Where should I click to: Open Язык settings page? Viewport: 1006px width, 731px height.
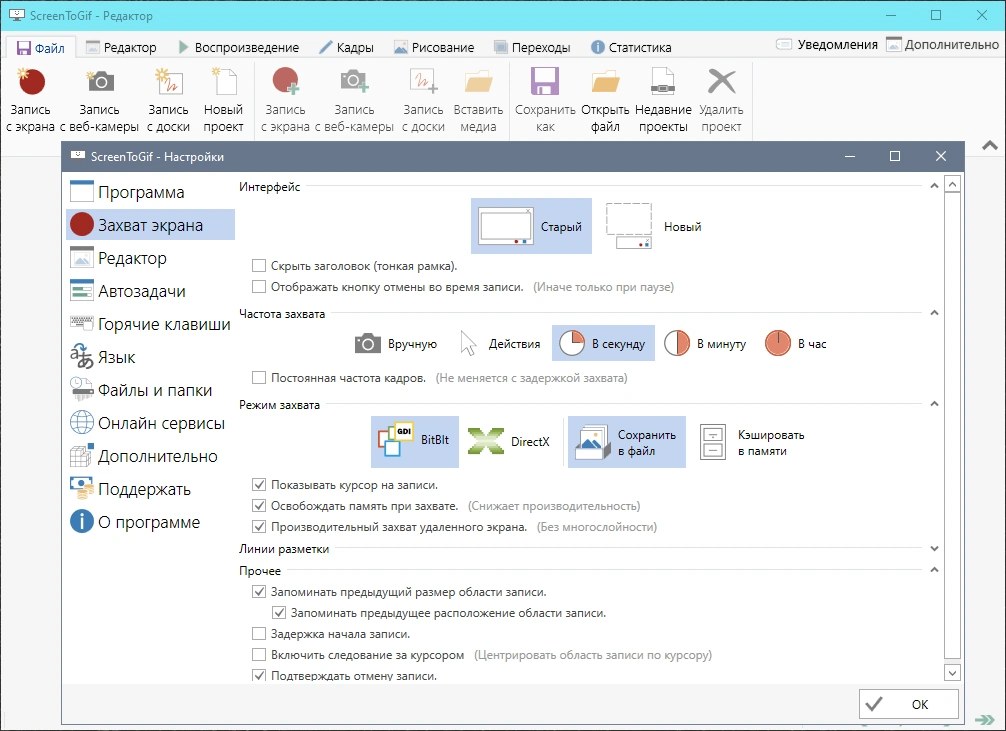point(150,357)
